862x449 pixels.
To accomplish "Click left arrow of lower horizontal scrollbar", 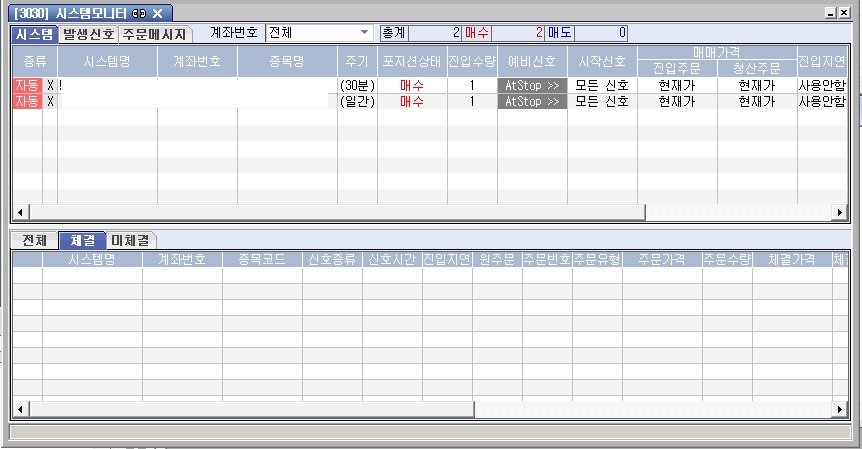I will tap(19, 410).
